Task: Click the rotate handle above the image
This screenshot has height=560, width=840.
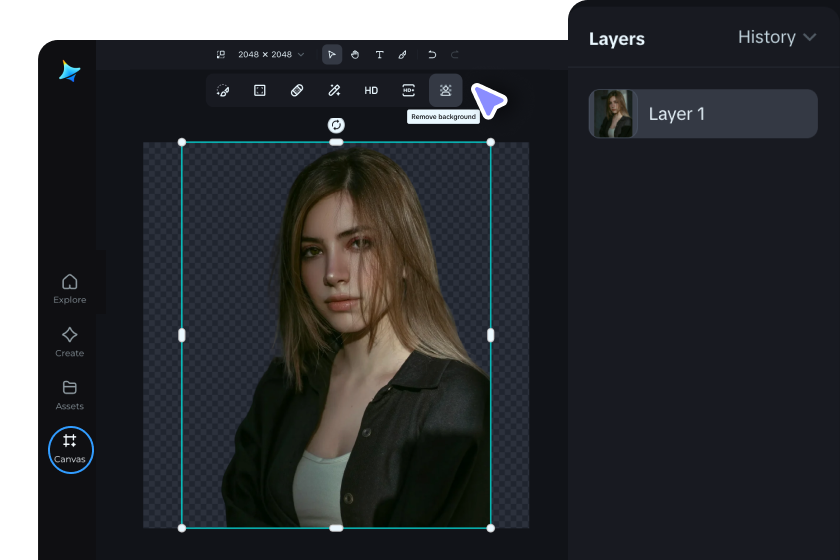Action: [336, 125]
